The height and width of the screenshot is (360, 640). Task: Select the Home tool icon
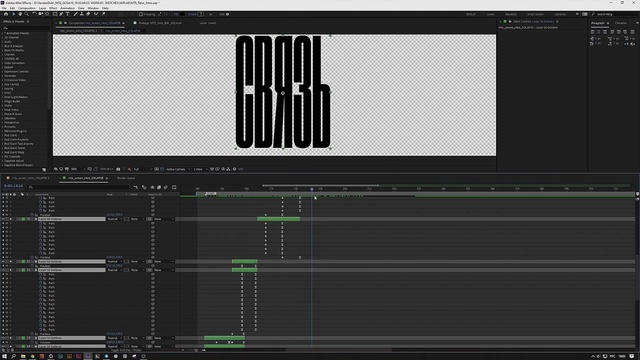coord(6,14)
